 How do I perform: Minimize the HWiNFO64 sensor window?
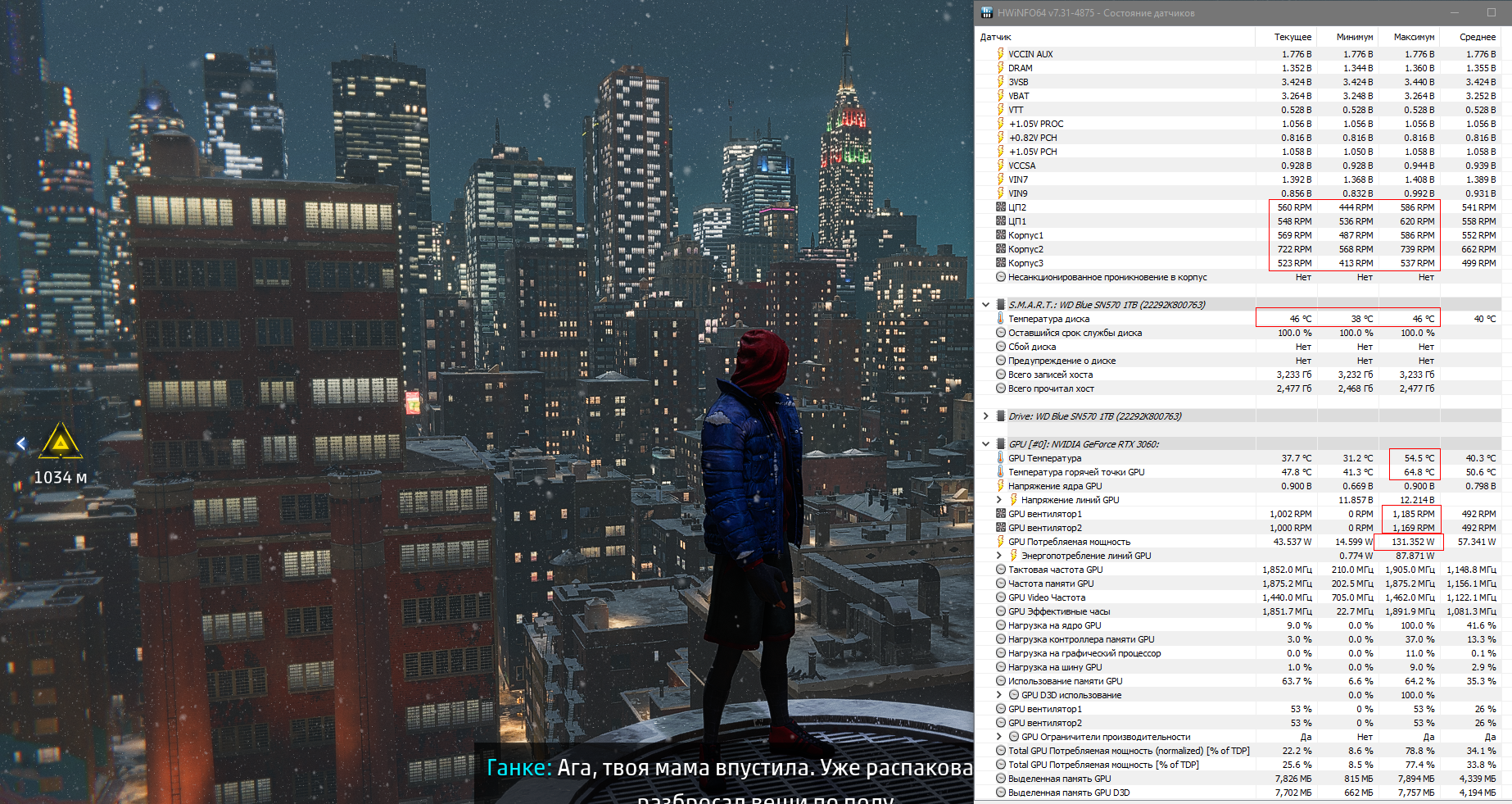1455,12
